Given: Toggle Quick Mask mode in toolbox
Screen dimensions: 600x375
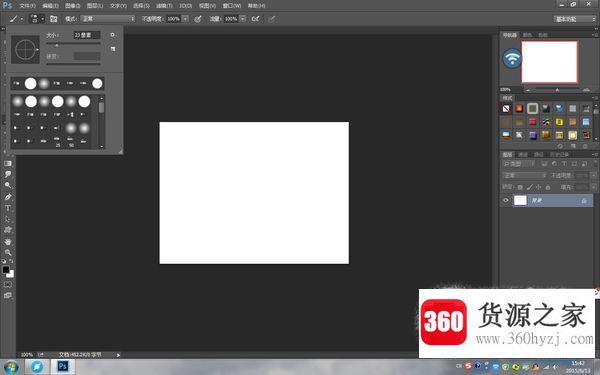Looking at the screenshot, I should [x=8, y=285].
